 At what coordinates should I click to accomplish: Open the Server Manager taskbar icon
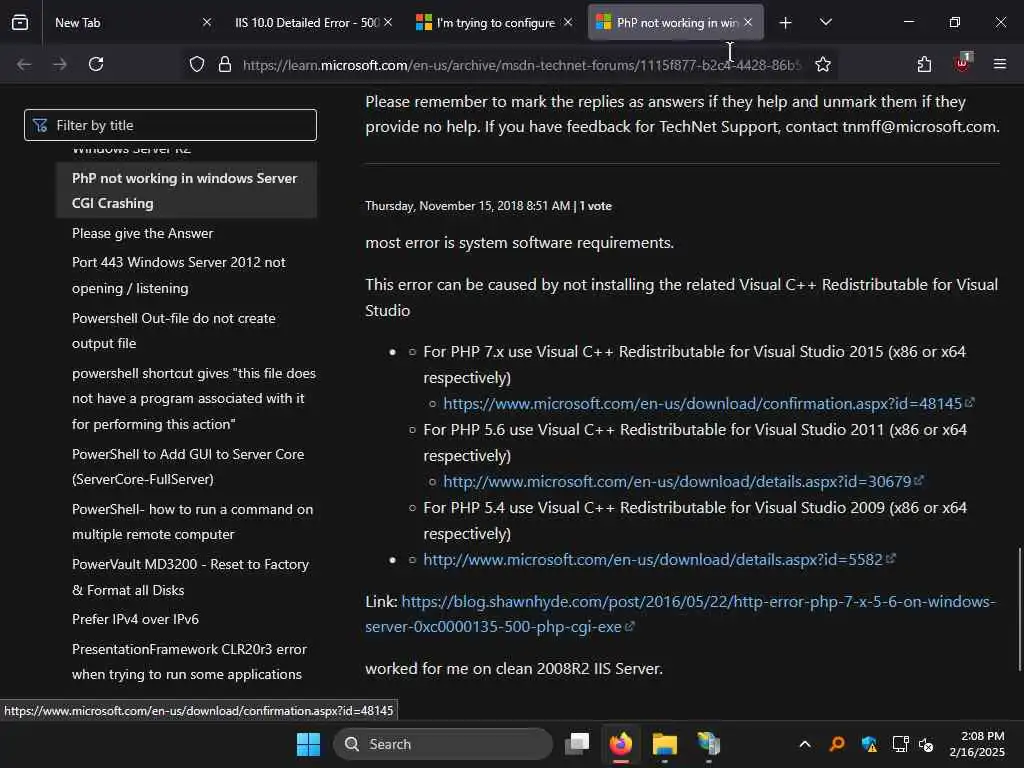[708, 744]
